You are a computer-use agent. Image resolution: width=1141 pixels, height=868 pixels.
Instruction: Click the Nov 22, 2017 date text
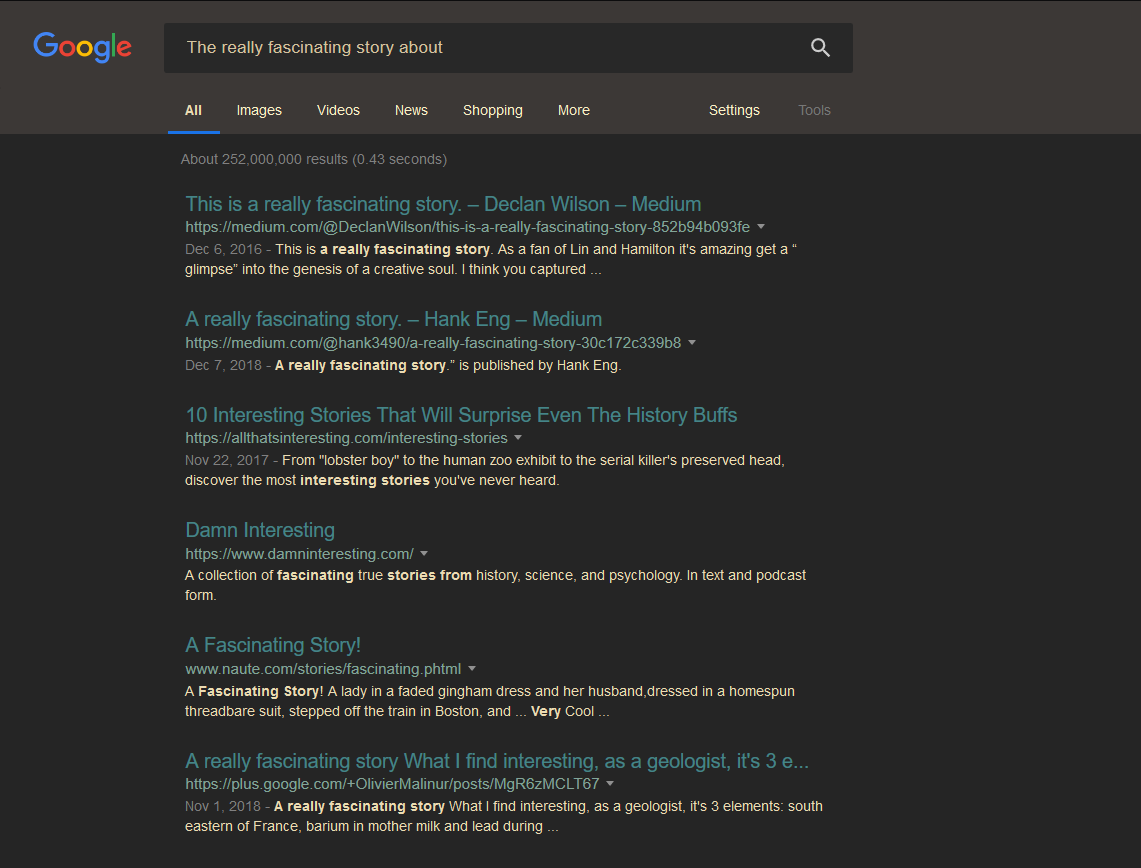(227, 460)
